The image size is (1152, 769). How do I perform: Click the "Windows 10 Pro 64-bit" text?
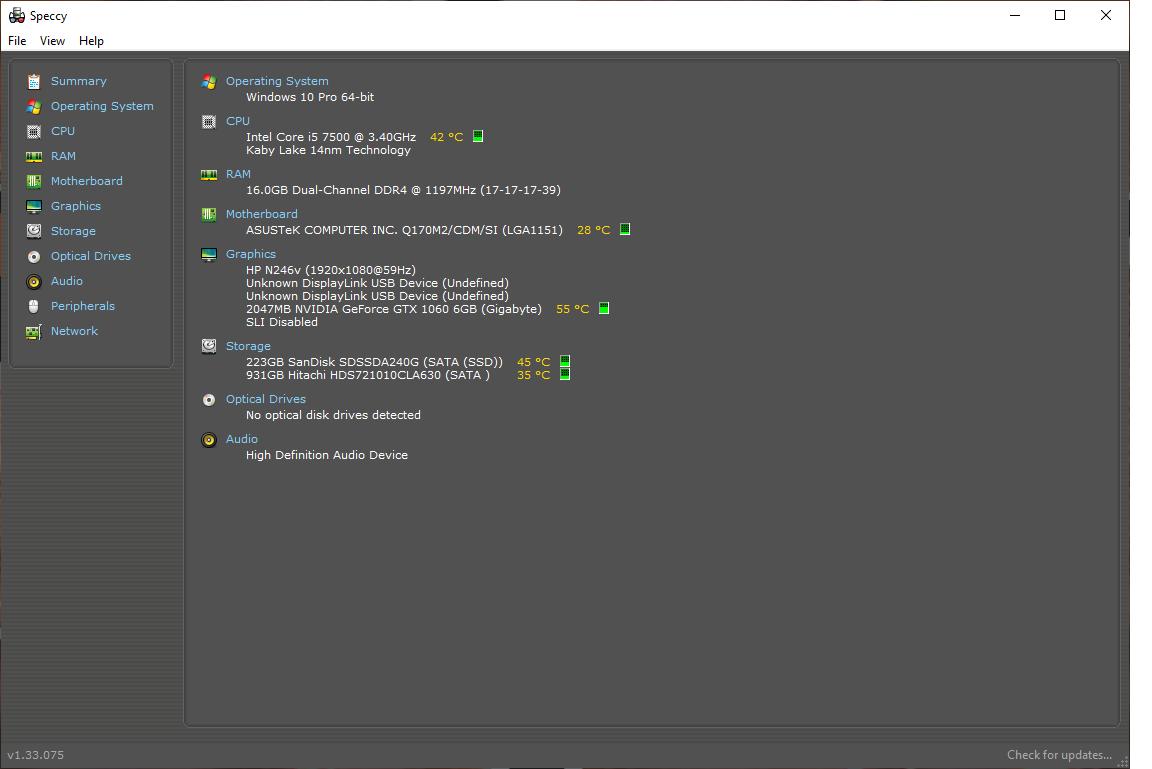click(x=310, y=97)
